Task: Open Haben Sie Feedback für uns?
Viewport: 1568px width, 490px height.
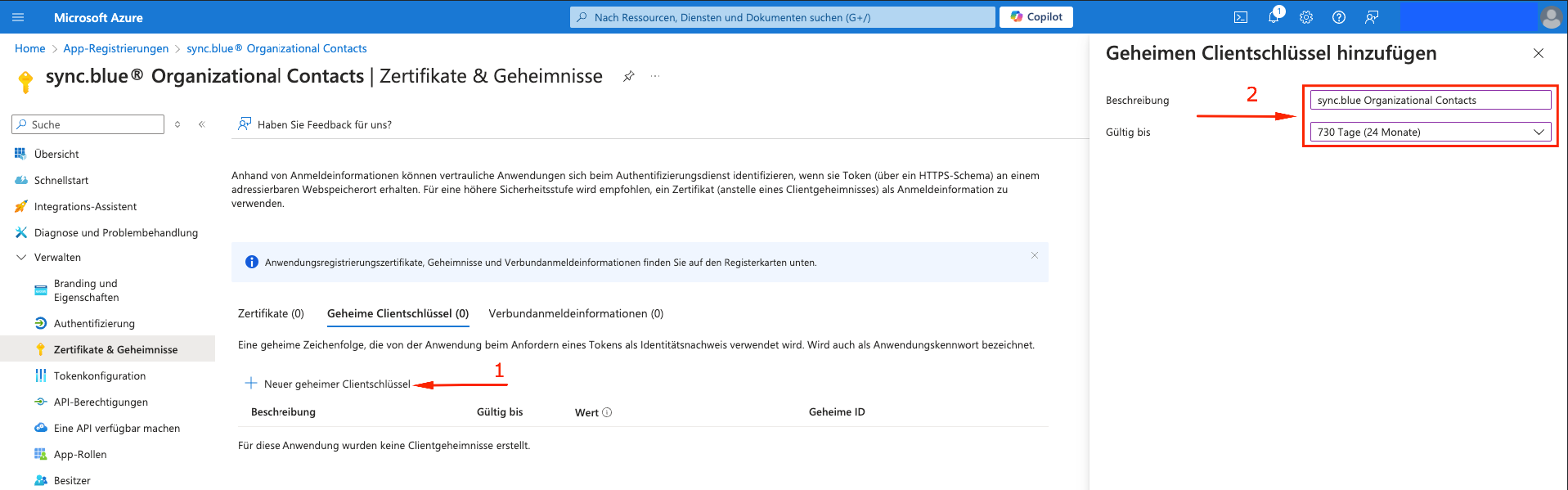Action: tap(315, 124)
